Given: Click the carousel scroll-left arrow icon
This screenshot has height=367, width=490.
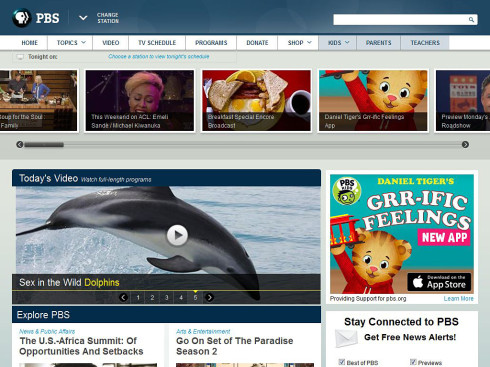Looking at the screenshot, I should click(x=20, y=144).
